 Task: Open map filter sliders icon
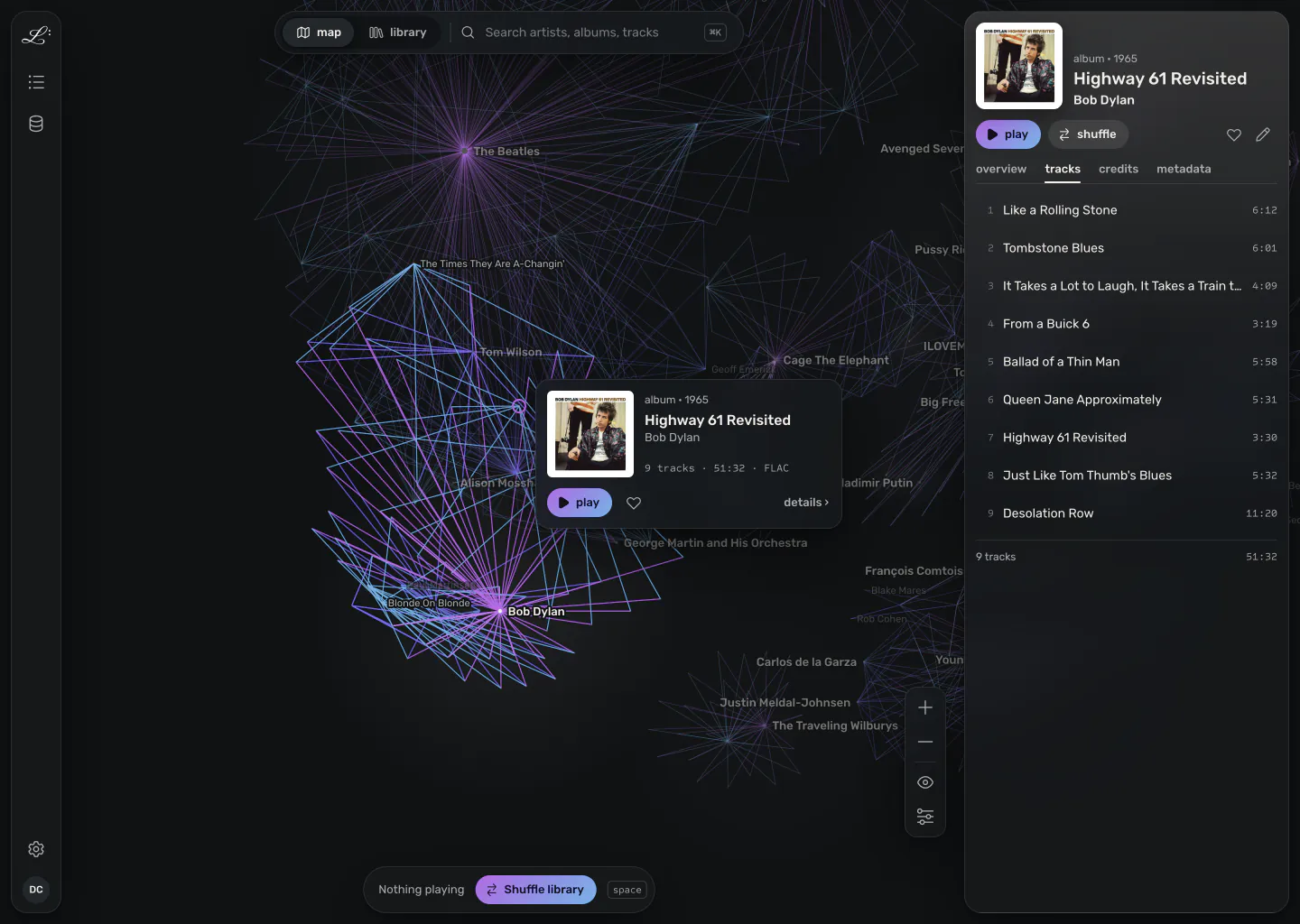click(x=925, y=817)
